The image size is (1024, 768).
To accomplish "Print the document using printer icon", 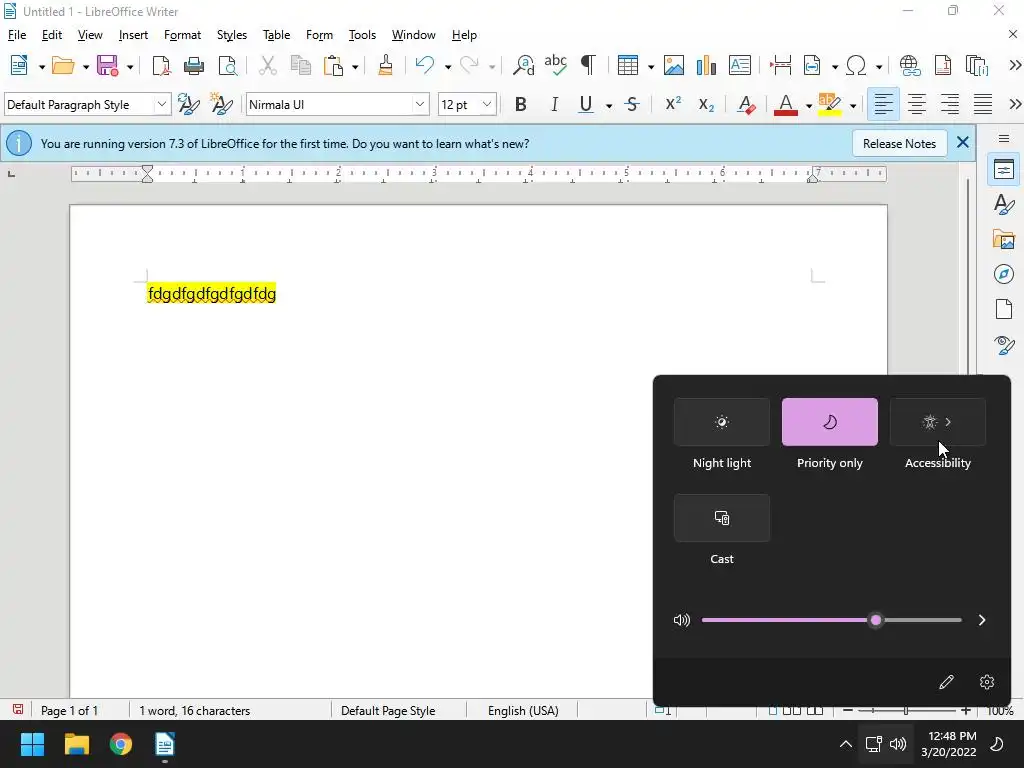I will click(194, 65).
